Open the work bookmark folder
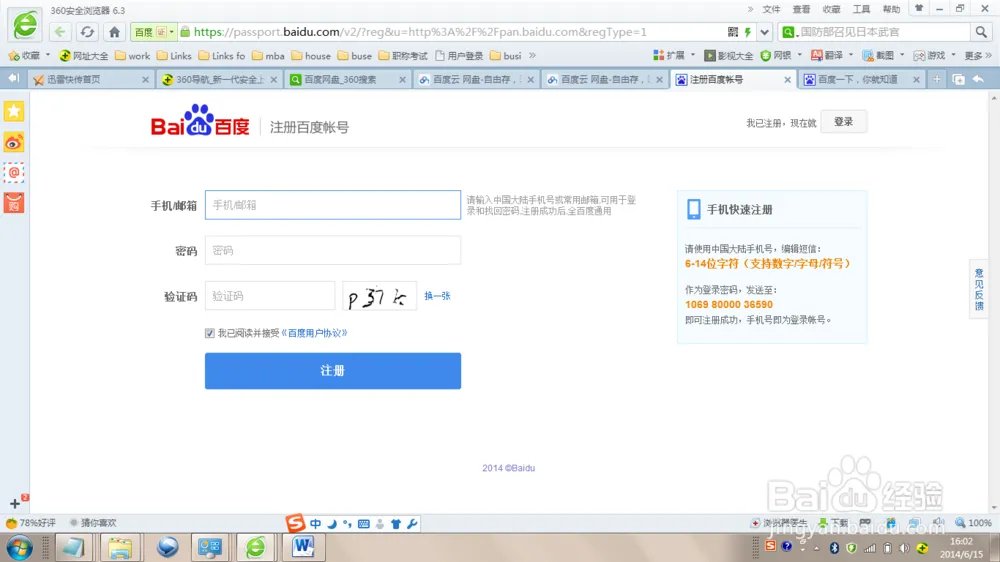Viewport: 1000px width, 562px height. pos(133,55)
